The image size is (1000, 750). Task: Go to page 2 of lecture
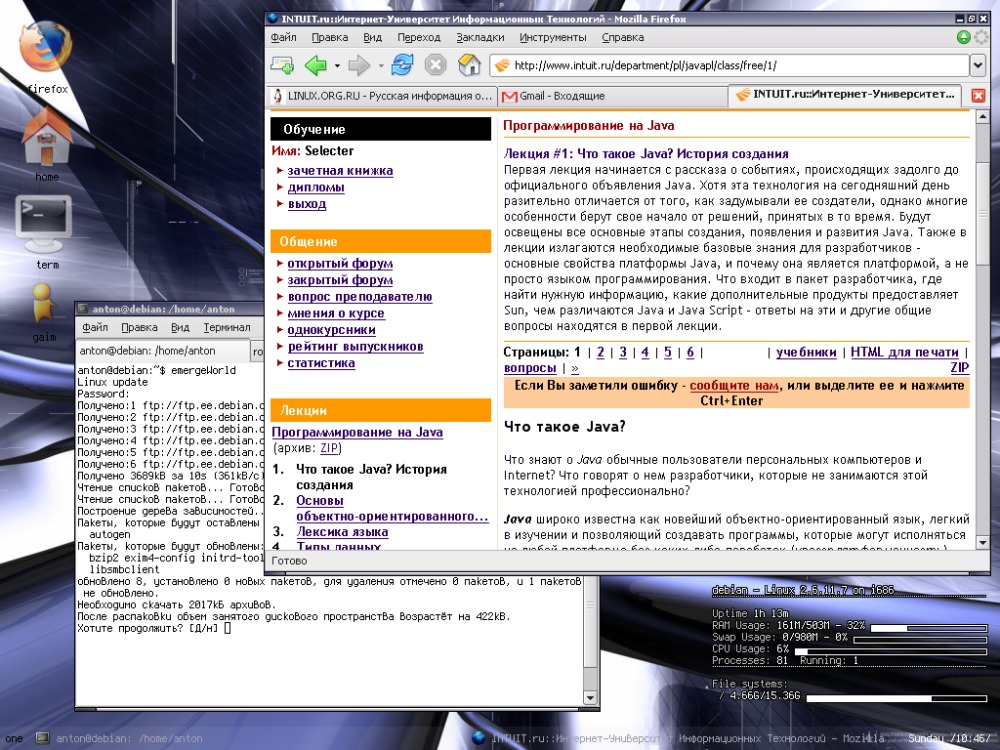pos(600,352)
